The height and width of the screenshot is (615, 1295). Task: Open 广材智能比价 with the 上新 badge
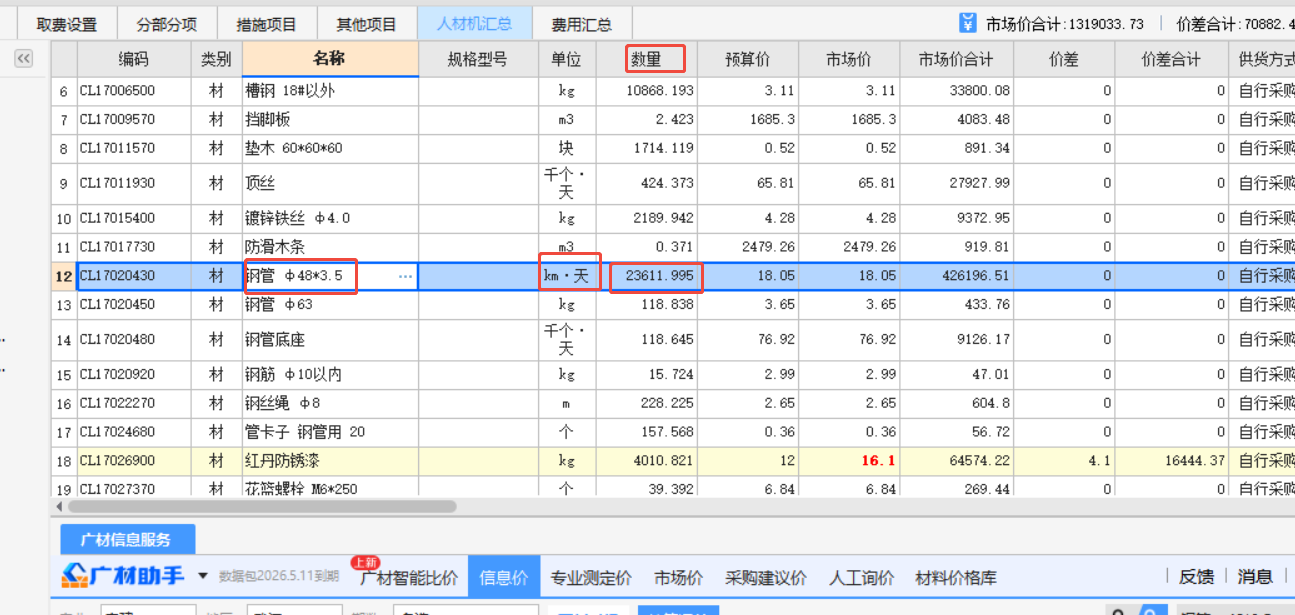pos(412,577)
